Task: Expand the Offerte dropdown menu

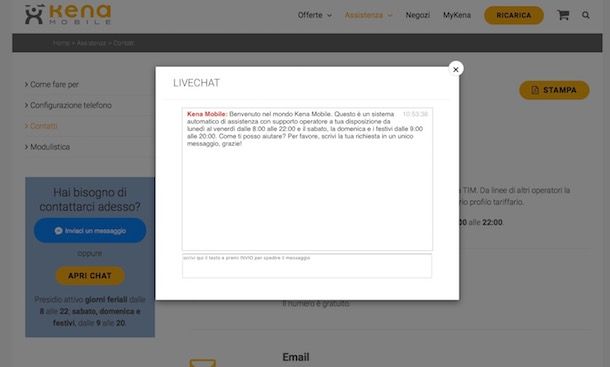Action: pos(315,15)
